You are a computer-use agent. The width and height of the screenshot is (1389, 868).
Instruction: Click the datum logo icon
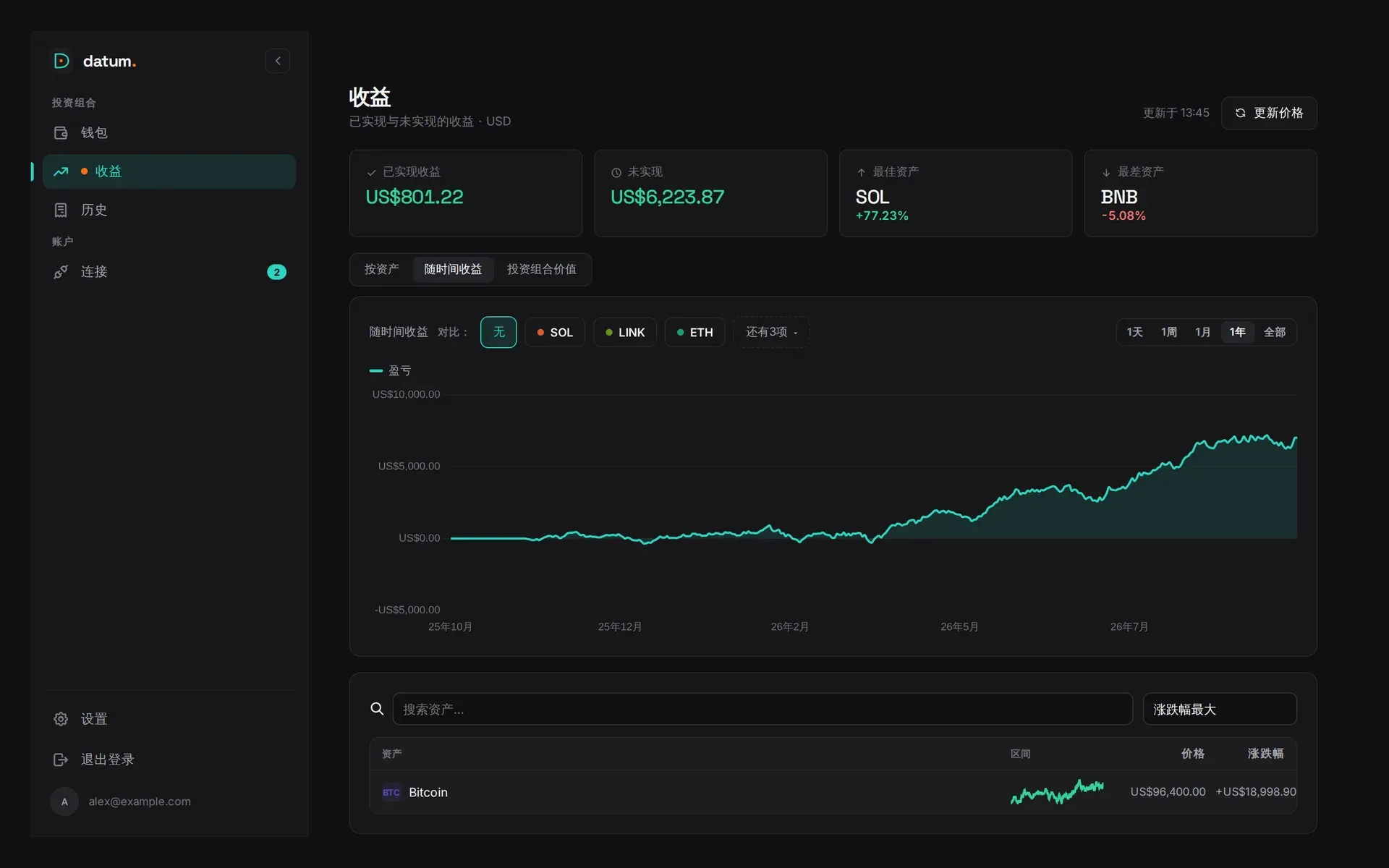61,61
